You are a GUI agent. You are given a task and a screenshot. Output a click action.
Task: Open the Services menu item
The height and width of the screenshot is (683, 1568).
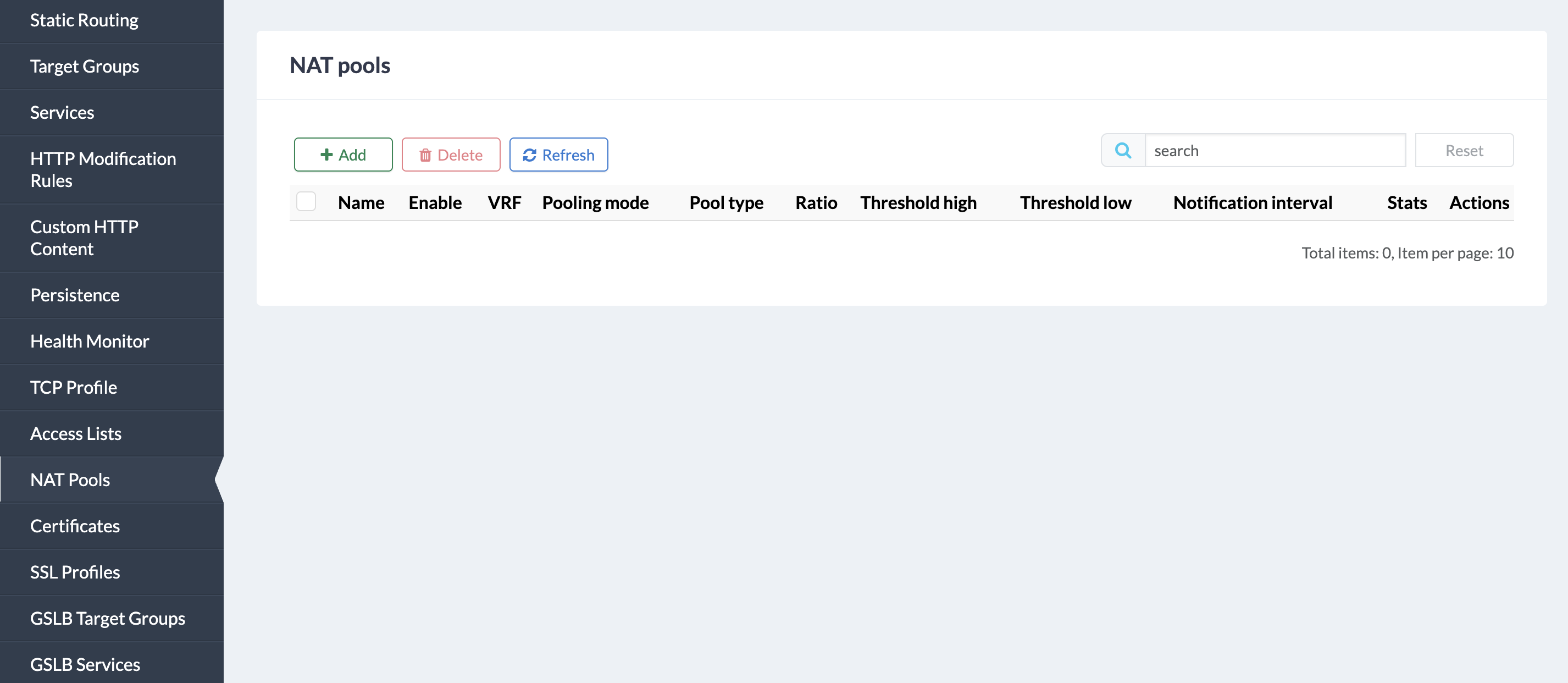click(x=62, y=112)
